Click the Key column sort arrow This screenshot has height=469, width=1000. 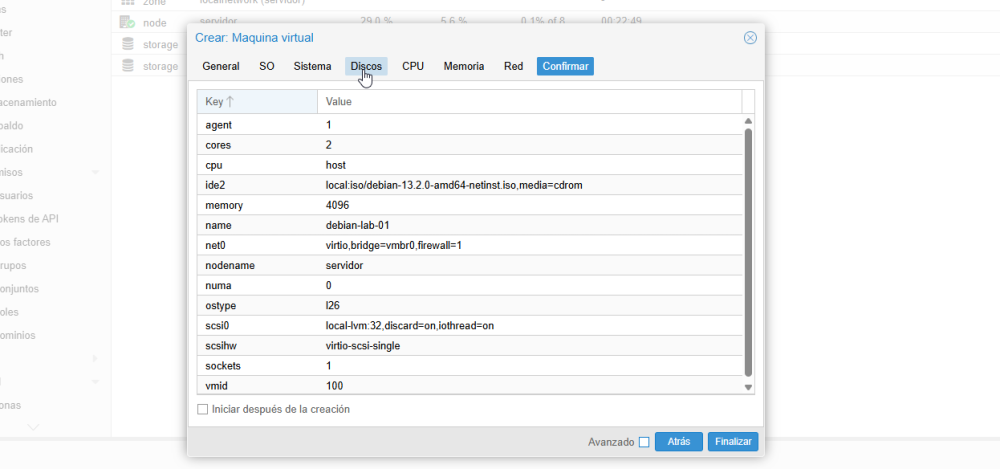(x=230, y=101)
